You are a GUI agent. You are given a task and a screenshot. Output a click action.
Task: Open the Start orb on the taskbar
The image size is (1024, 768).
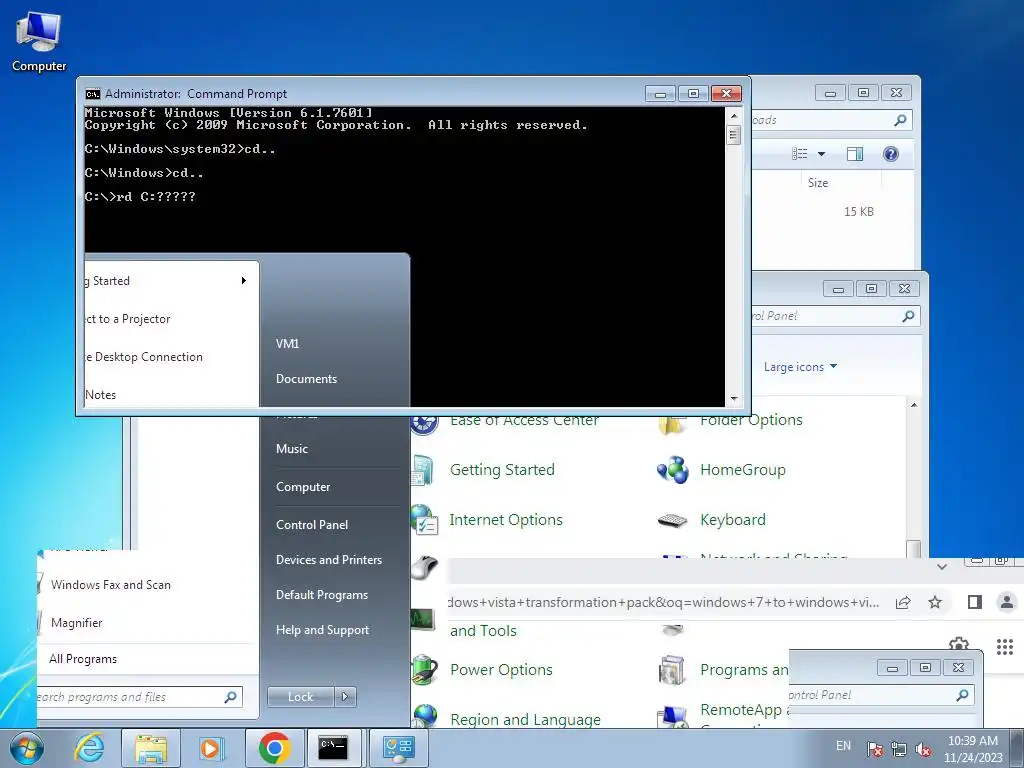click(x=26, y=748)
